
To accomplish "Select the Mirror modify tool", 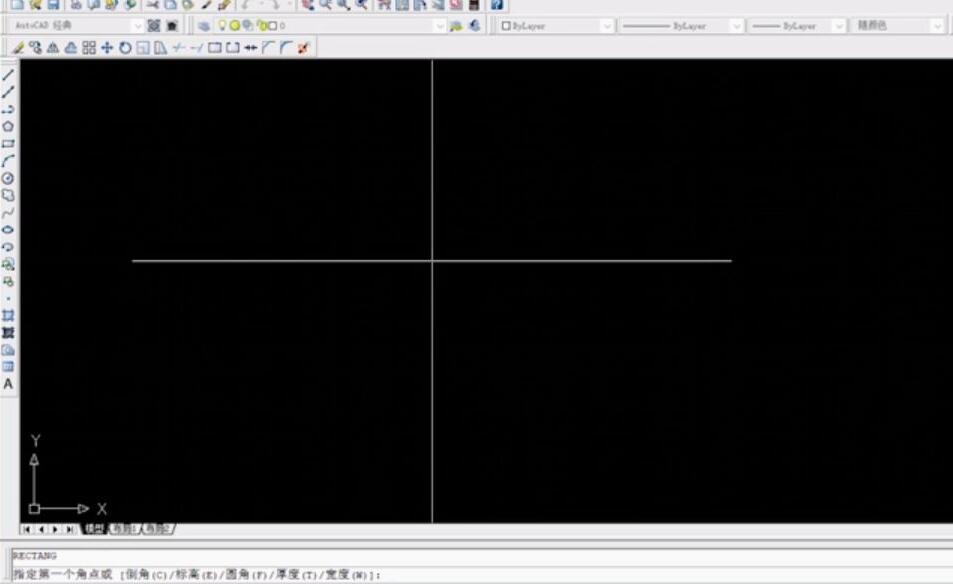I will 53,47.
